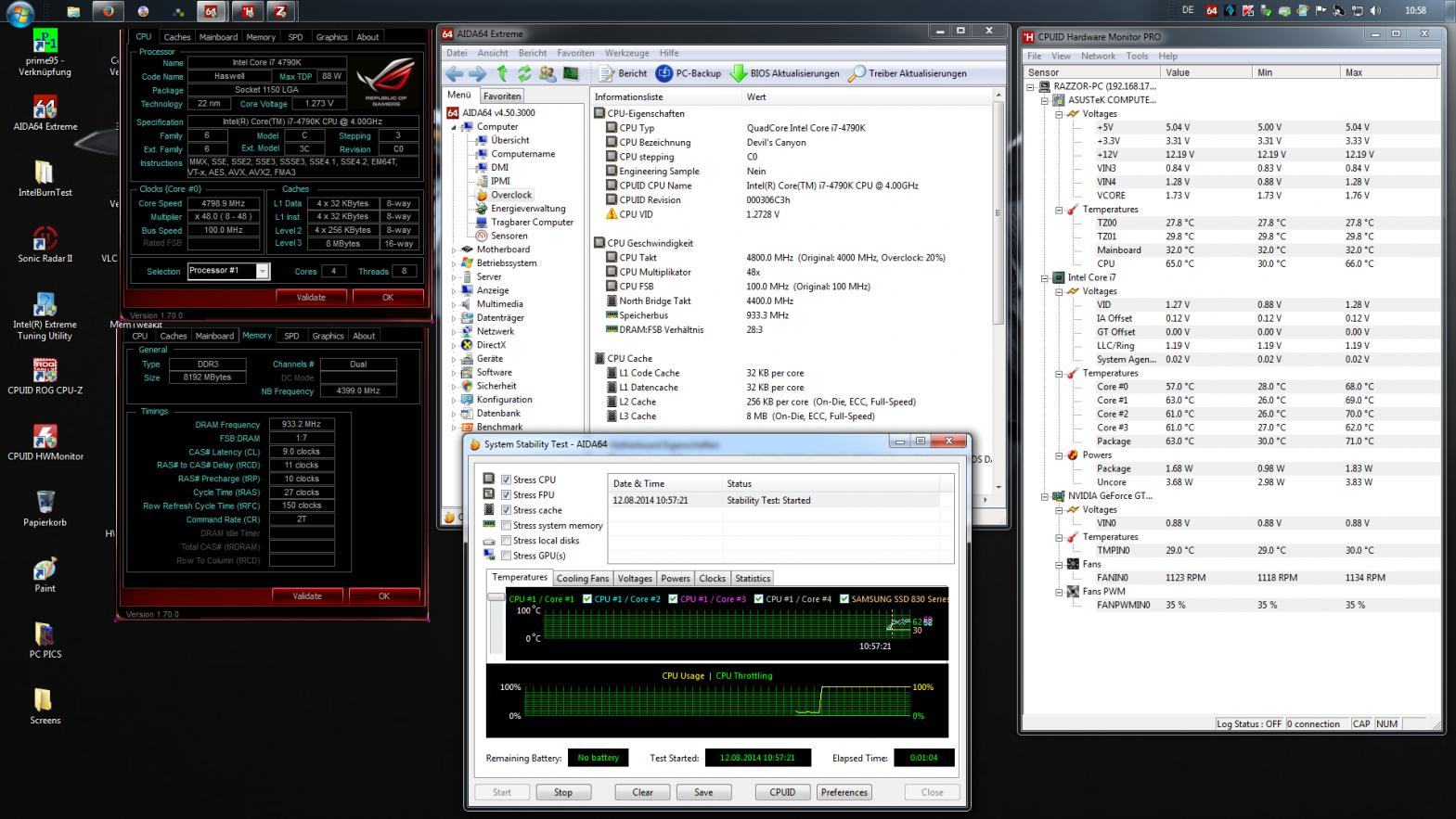Open the Screens folder on desktop
The height and width of the screenshot is (819, 1456).
(x=45, y=706)
